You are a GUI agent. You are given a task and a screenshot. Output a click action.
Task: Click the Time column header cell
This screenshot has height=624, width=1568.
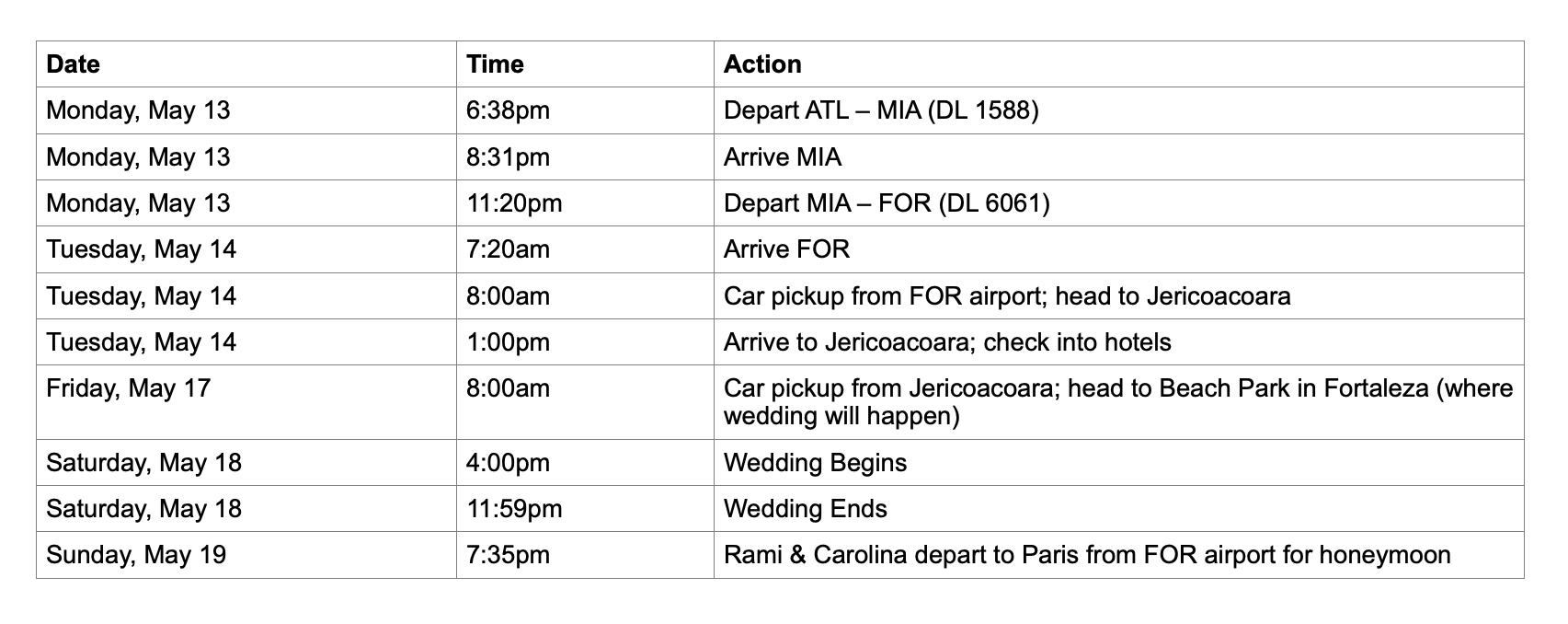click(585, 64)
